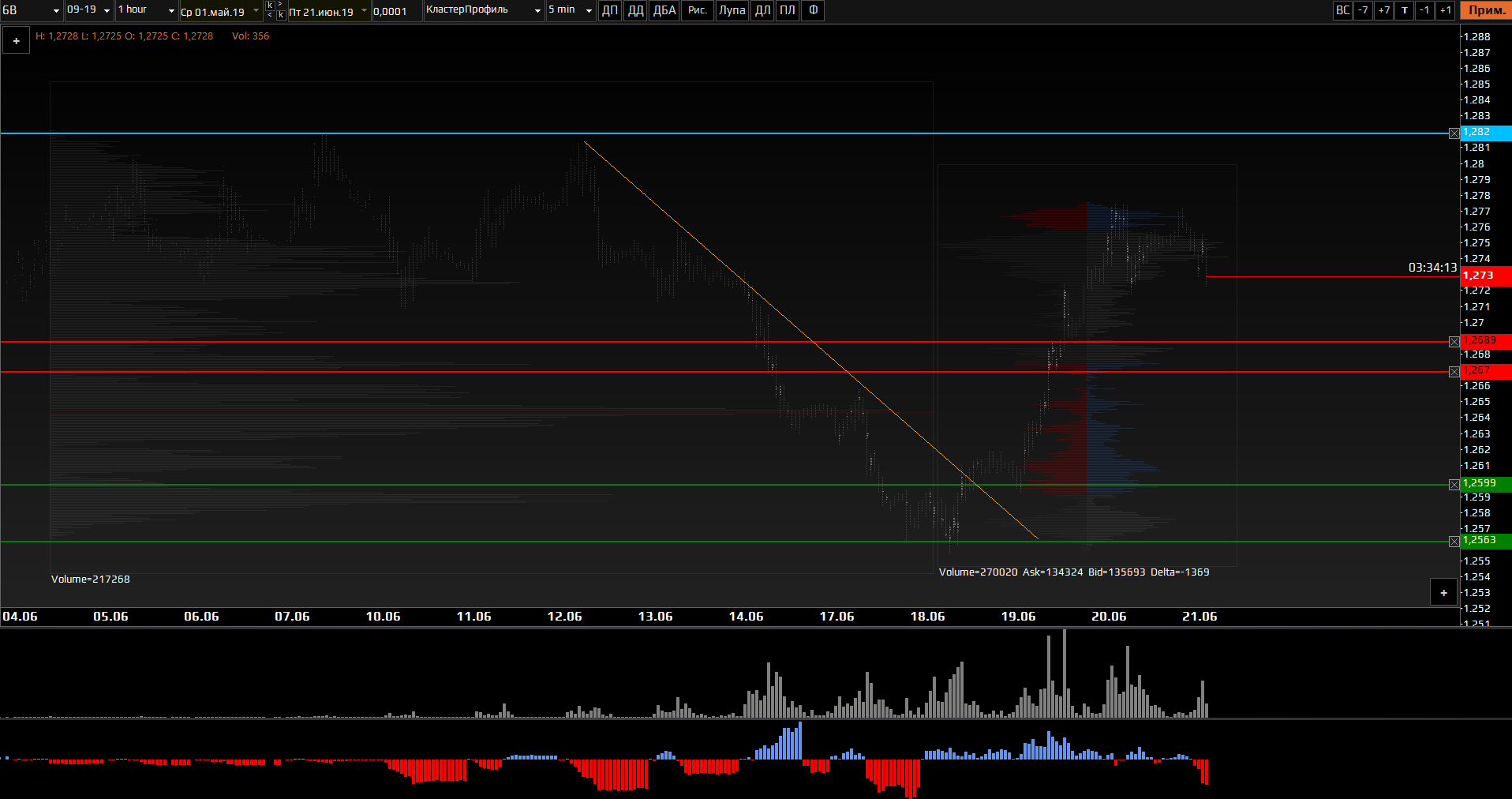Screen dimensions: 1512x799
Task: Click the +7 days shift button
Action: pyautogui.click(x=1383, y=10)
